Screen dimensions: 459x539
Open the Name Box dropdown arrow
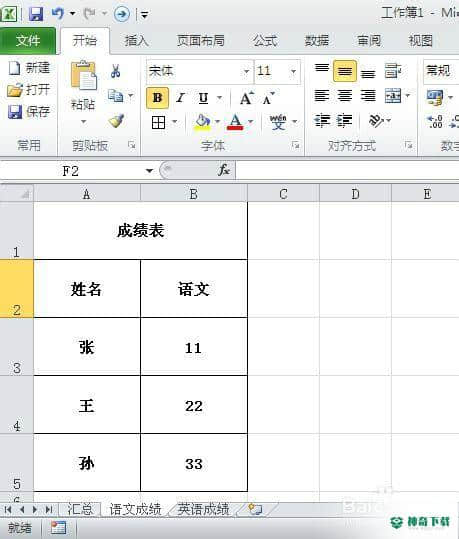(x=149, y=170)
